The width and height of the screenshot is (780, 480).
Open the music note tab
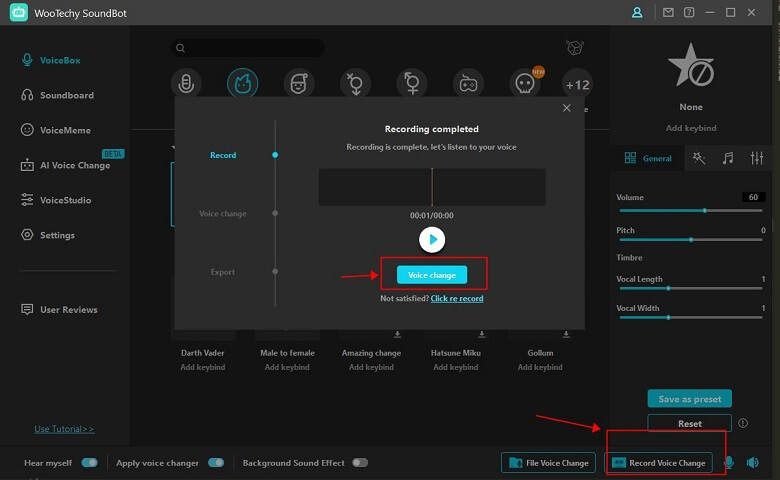[x=728, y=158]
